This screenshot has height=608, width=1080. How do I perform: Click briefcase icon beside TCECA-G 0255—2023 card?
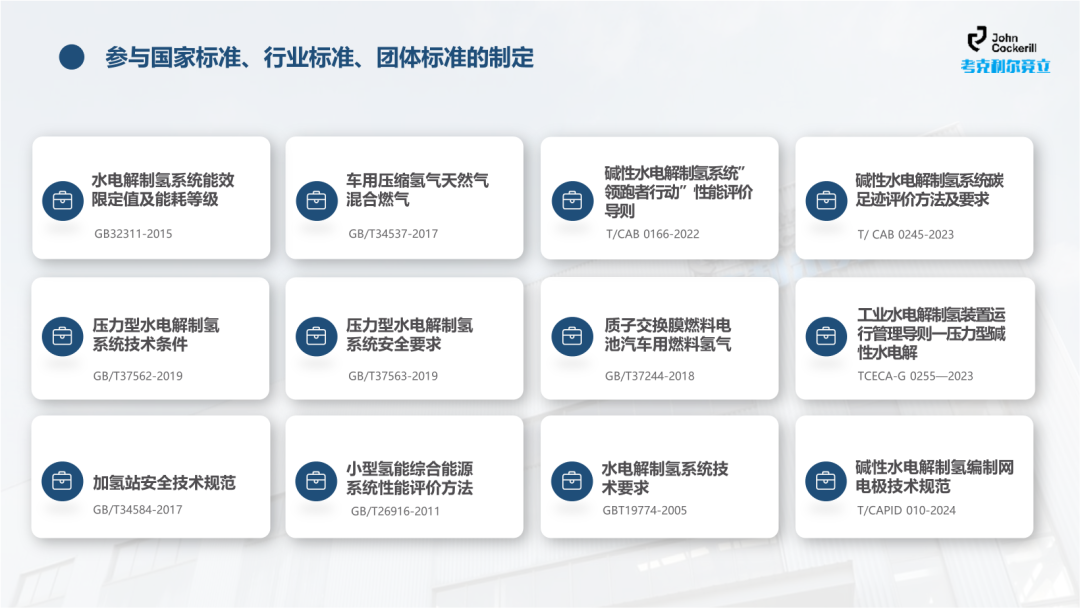click(826, 336)
